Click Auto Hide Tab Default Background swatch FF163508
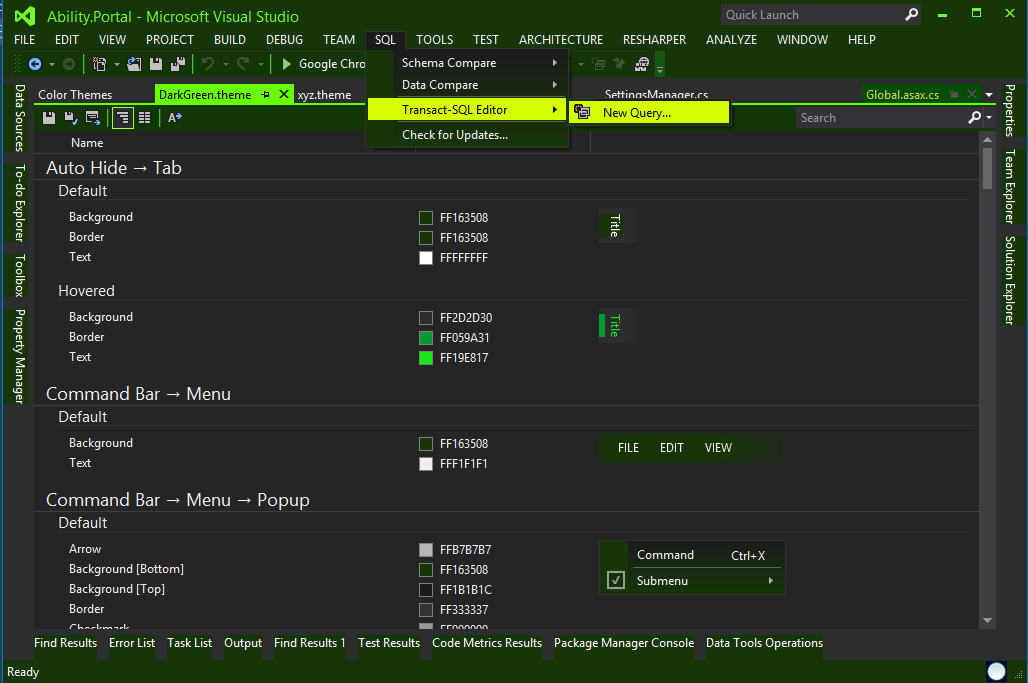 (425, 218)
